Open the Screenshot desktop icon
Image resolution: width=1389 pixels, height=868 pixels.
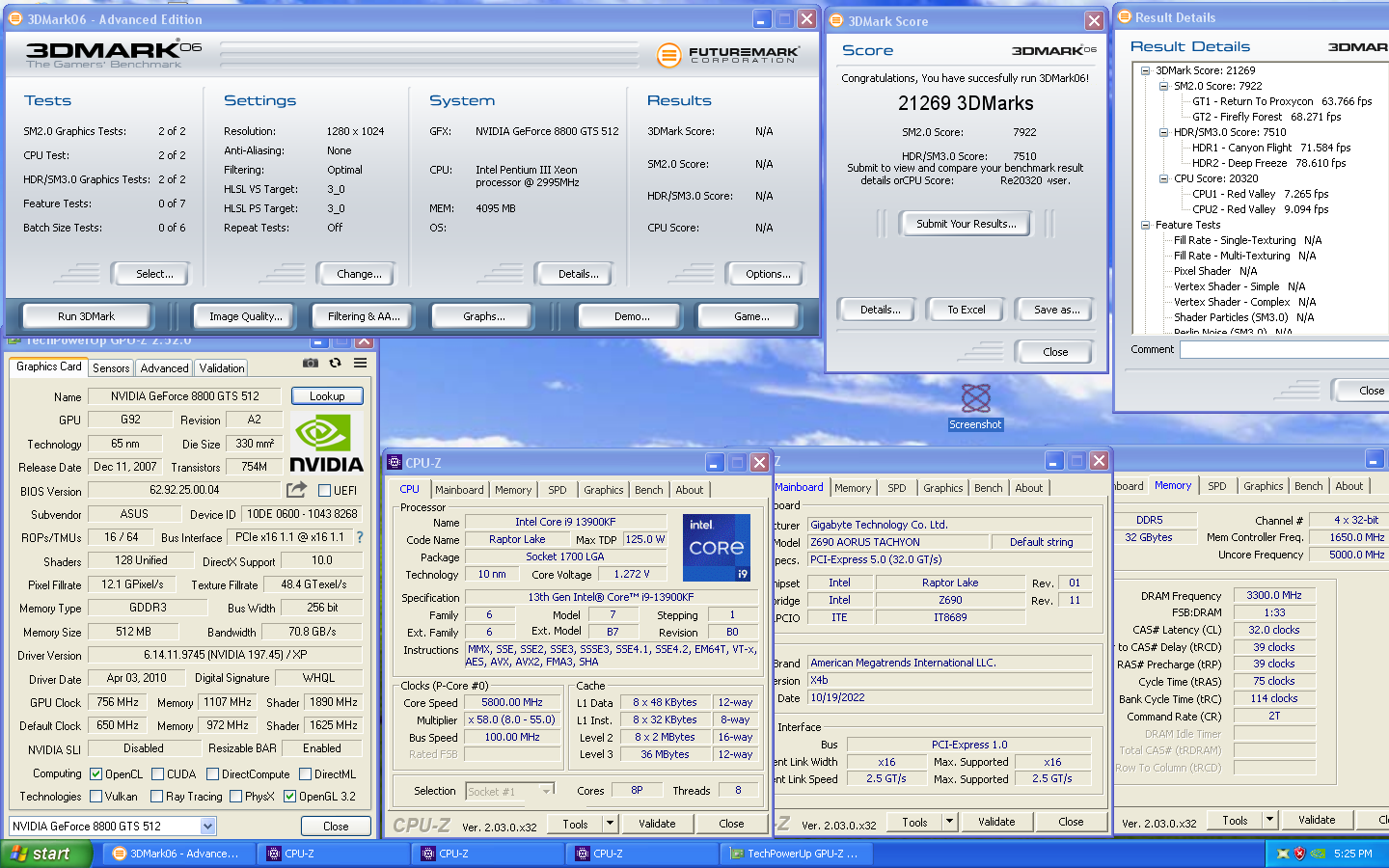pyautogui.click(x=975, y=407)
